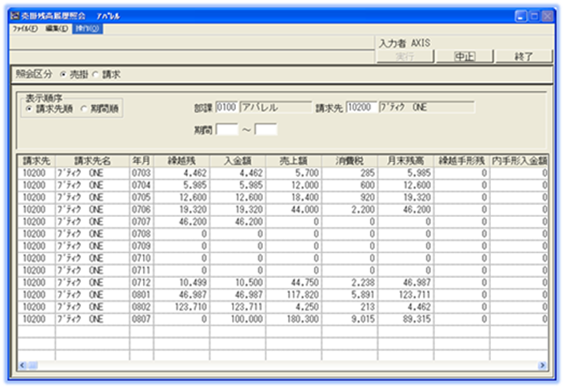Select the 0706 year-month cell
The width and height of the screenshot is (564, 388).
pos(141,210)
